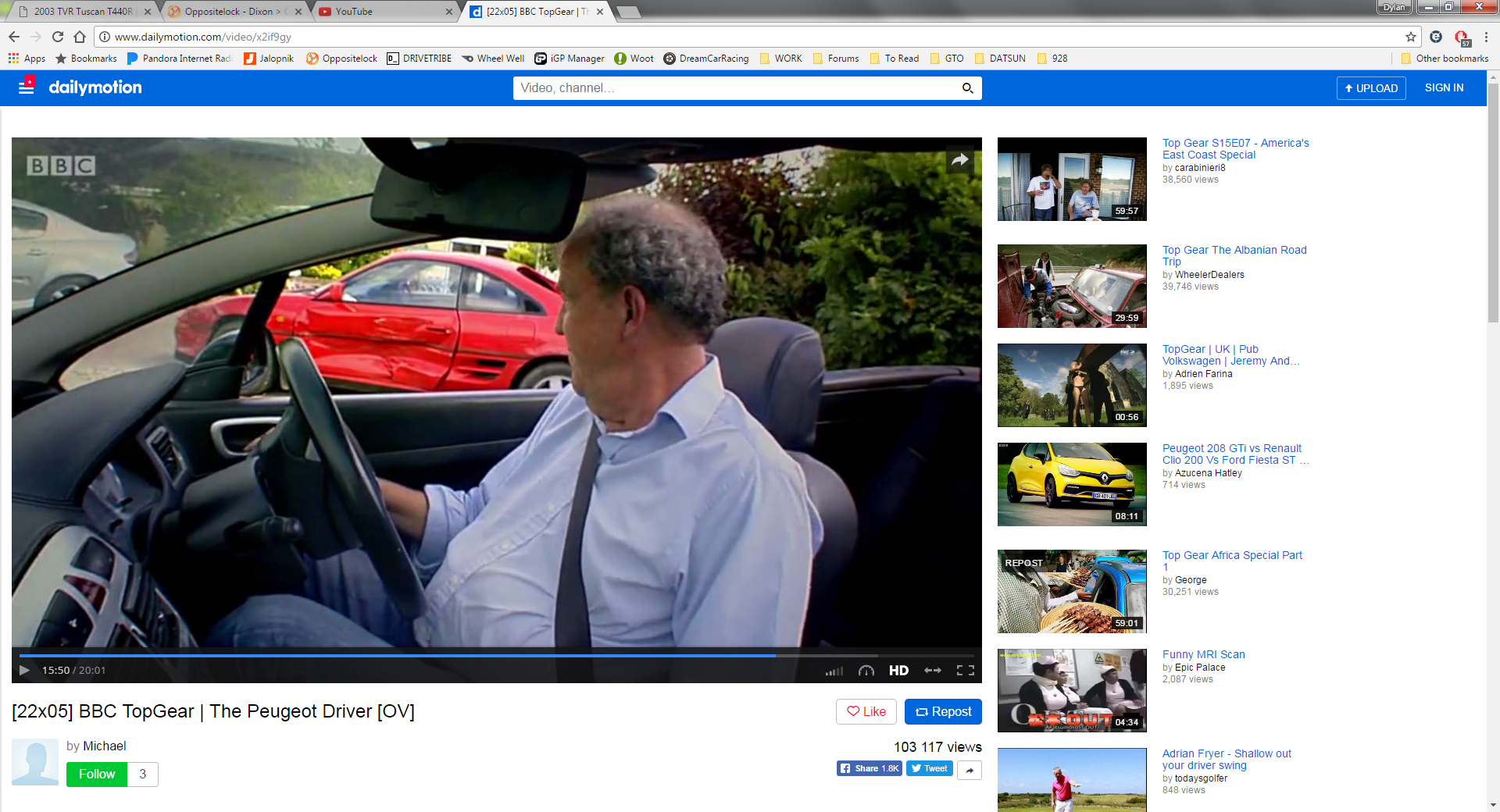Open the Apps bookmark shortcut

(x=27, y=59)
